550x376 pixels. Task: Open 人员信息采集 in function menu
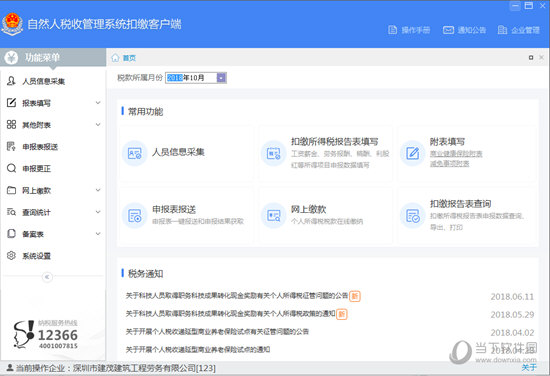[43, 81]
